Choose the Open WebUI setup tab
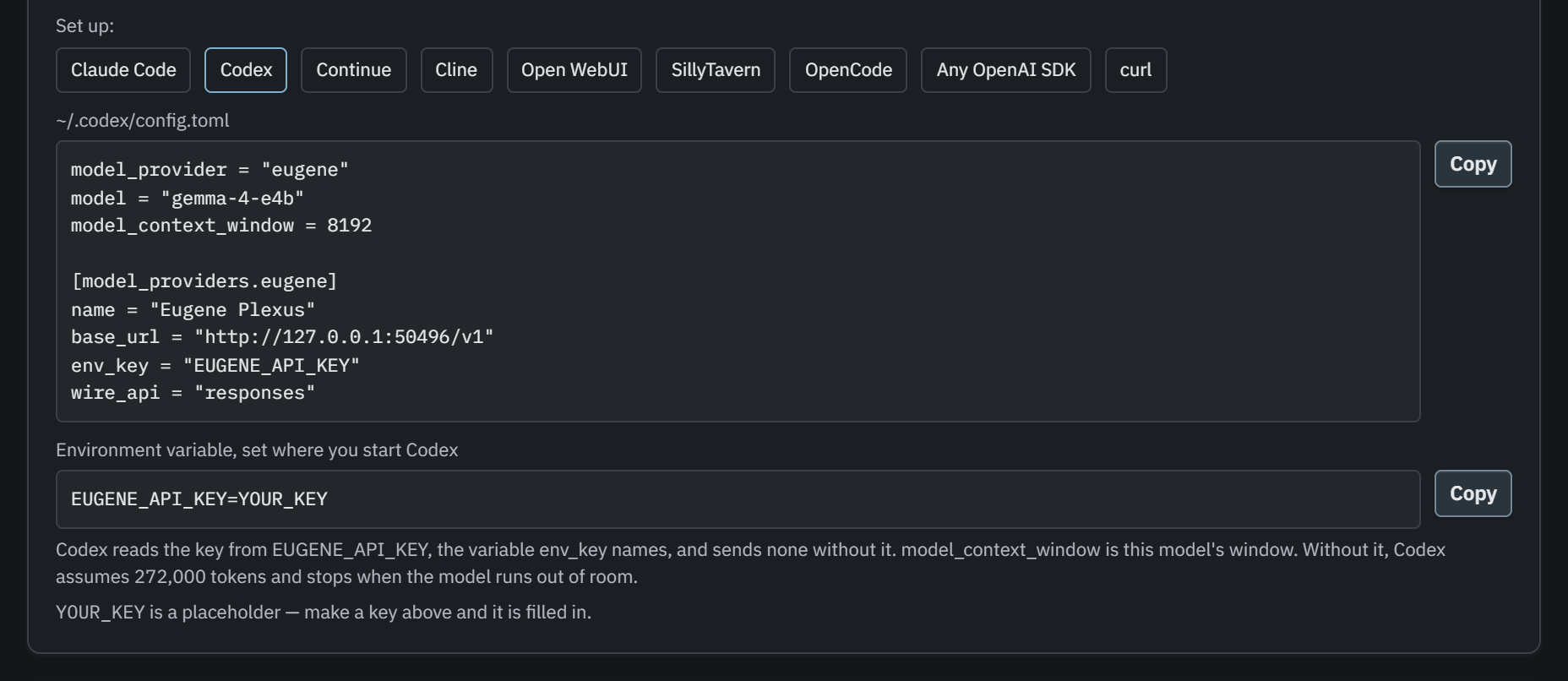This screenshot has width=1568, height=681. click(x=574, y=70)
